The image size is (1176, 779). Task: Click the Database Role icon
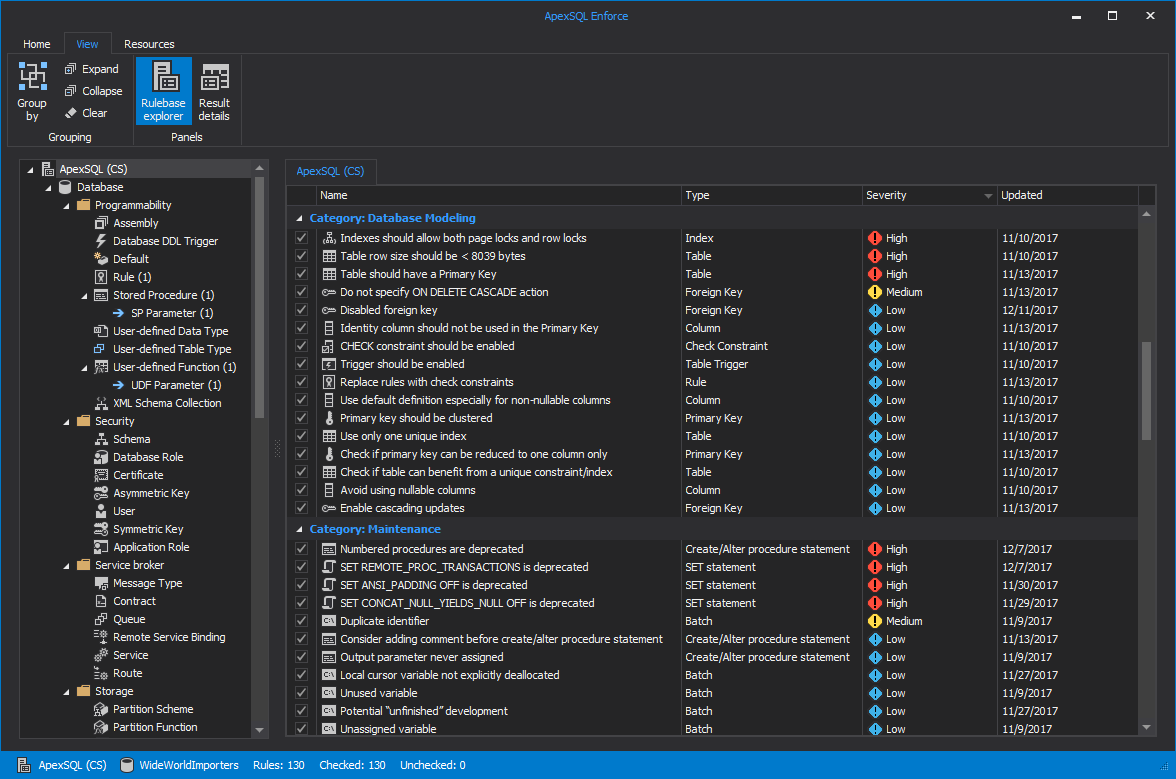point(101,457)
